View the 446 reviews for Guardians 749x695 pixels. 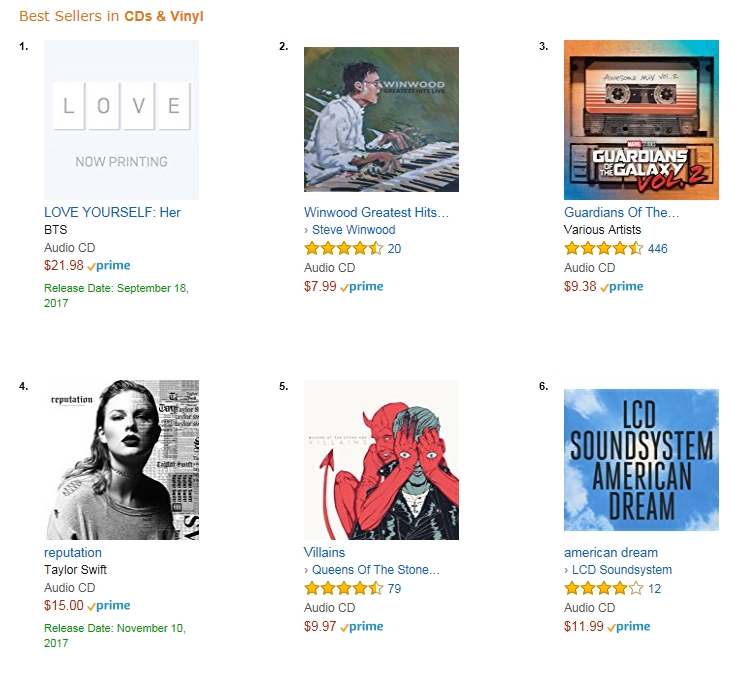(x=658, y=249)
